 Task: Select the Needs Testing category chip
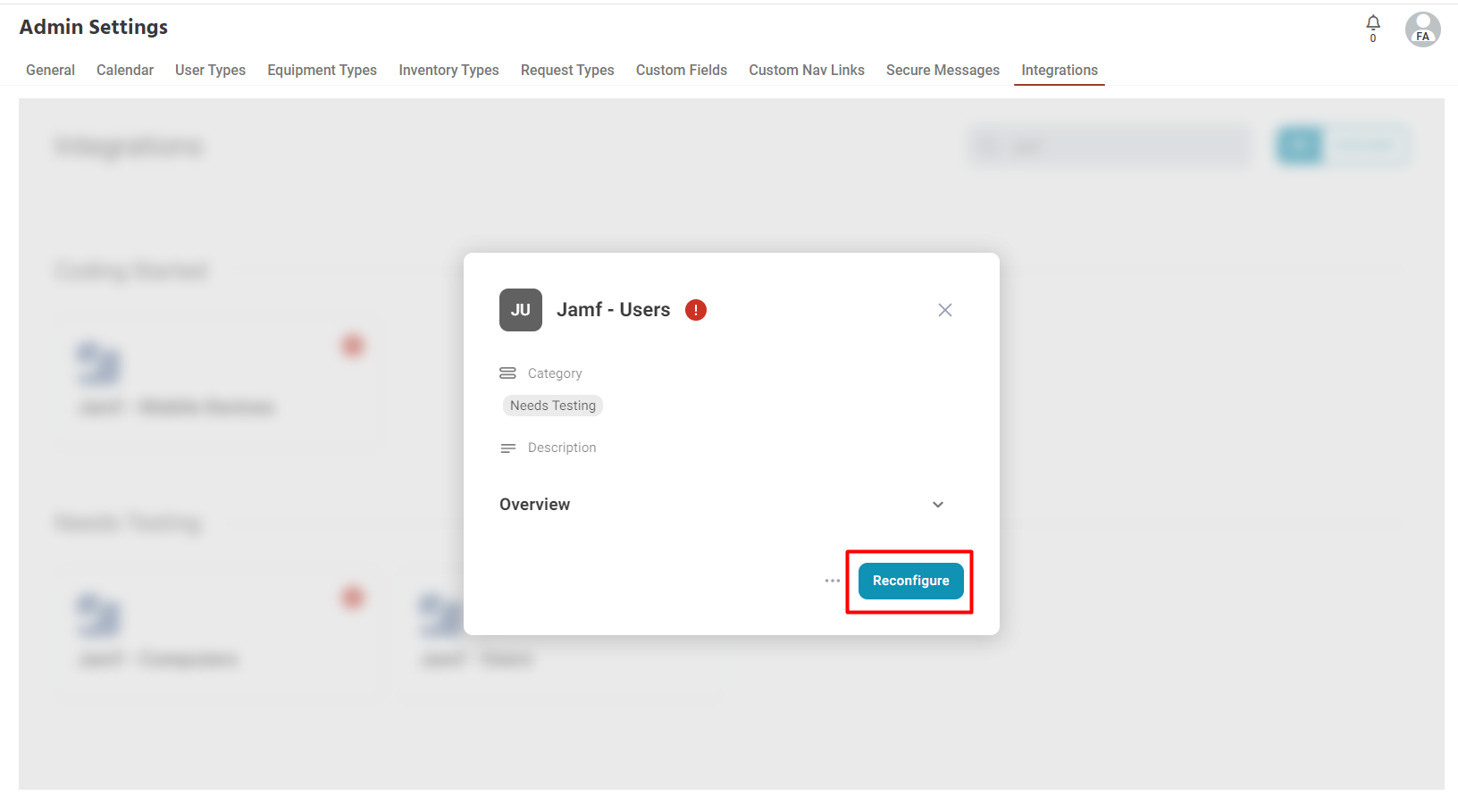point(553,406)
